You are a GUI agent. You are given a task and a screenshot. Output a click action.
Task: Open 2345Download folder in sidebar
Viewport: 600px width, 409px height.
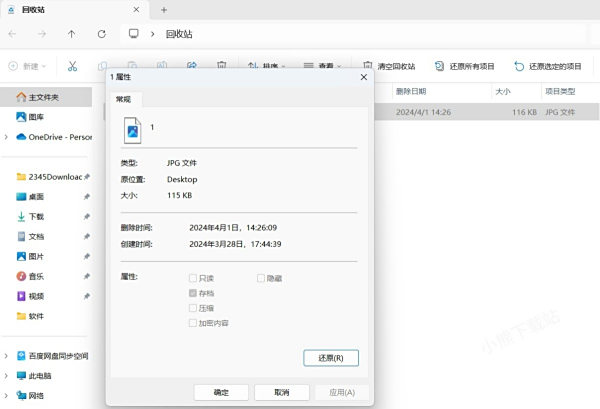[49, 177]
